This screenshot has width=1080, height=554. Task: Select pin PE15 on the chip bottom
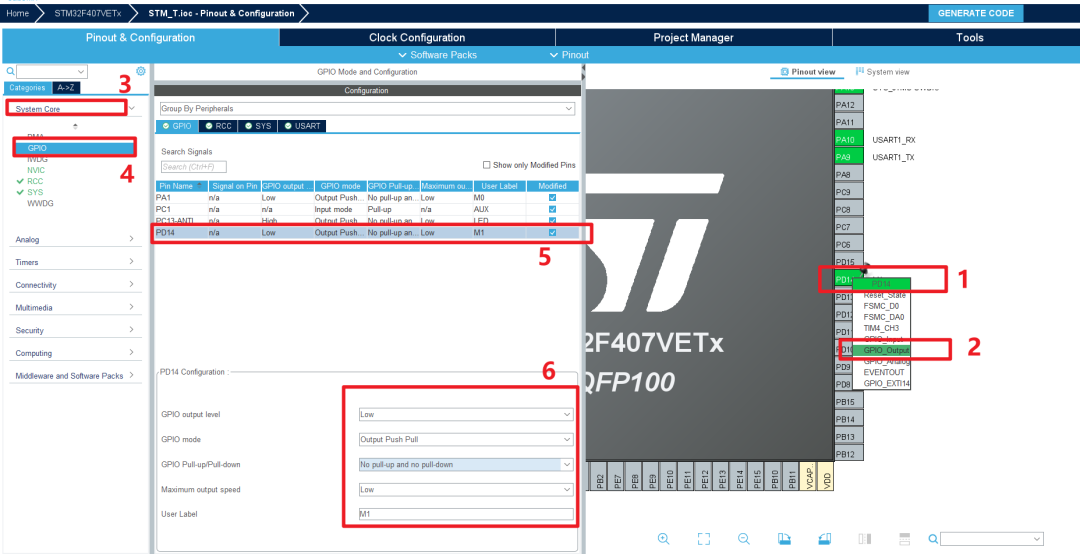click(x=757, y=476)
